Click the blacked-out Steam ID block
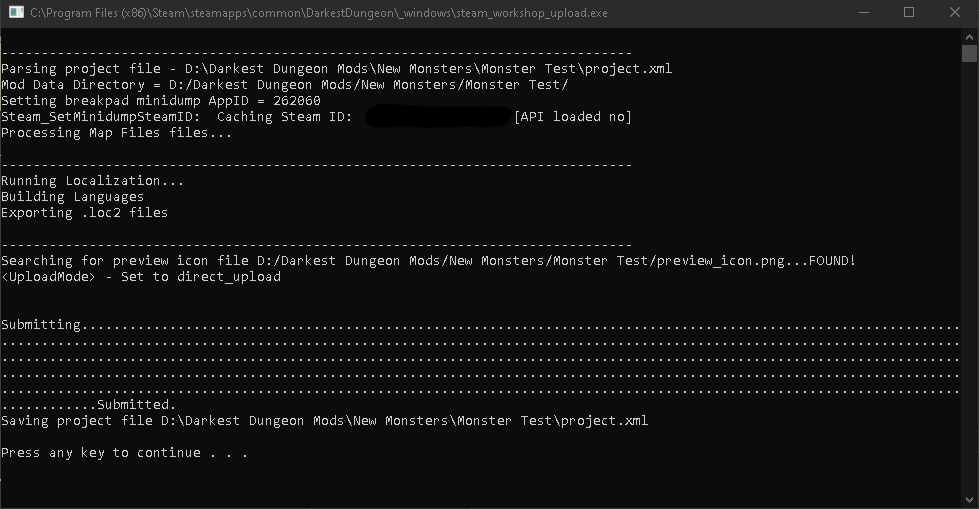Image resolution: width=979 pixels, height=509 pixels. [x=439, y=117]
